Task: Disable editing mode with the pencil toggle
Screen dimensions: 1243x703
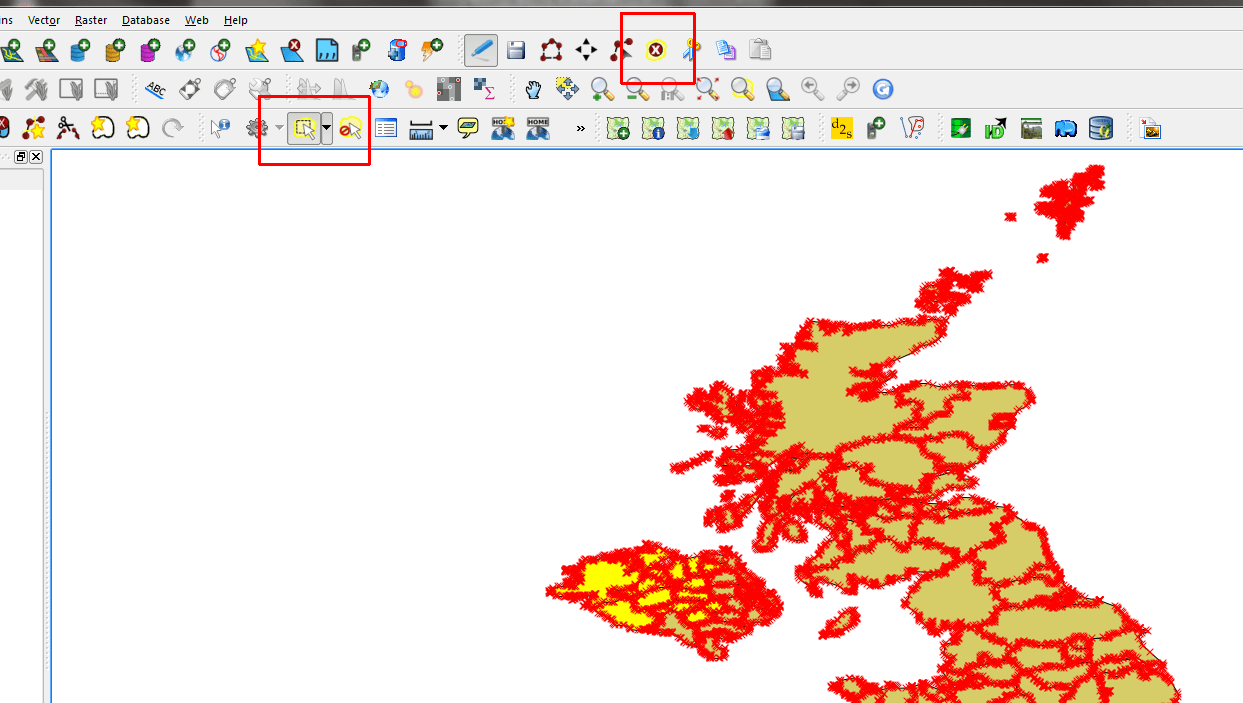Action: (479, 49)
